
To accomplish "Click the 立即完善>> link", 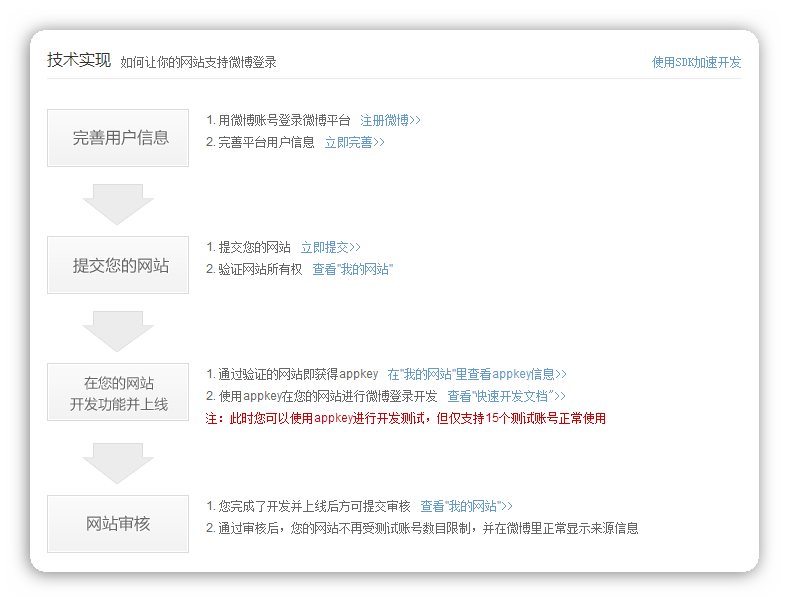I will tap(354, 142).
